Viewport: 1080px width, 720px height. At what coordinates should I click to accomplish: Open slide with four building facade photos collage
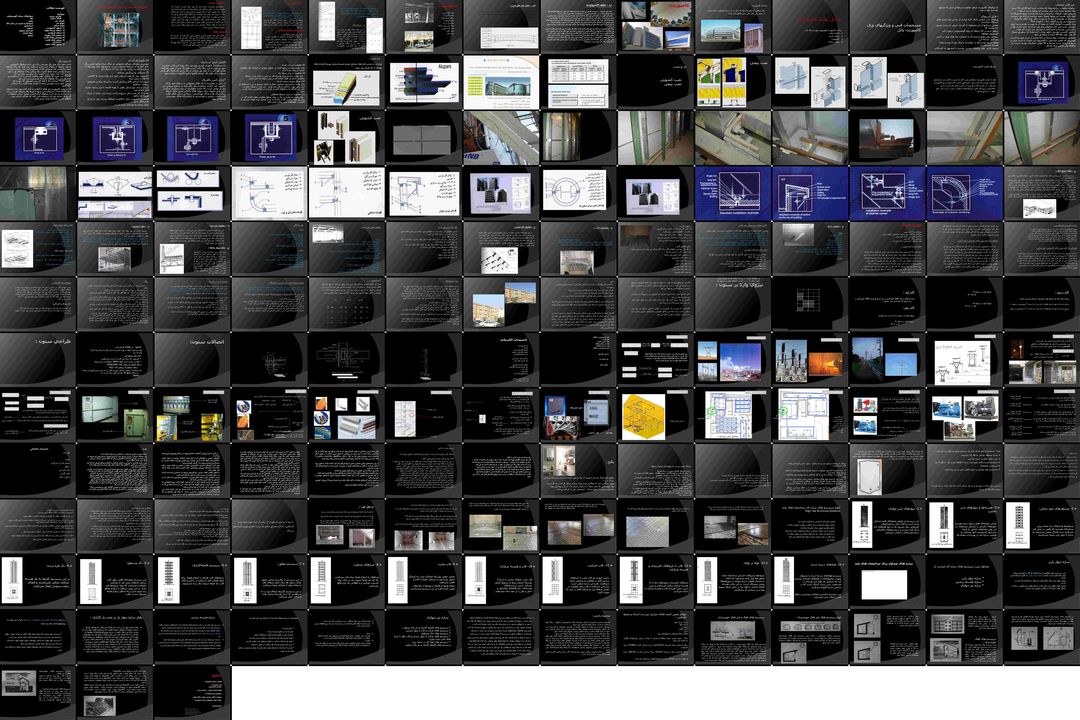(x=655, y=26)
